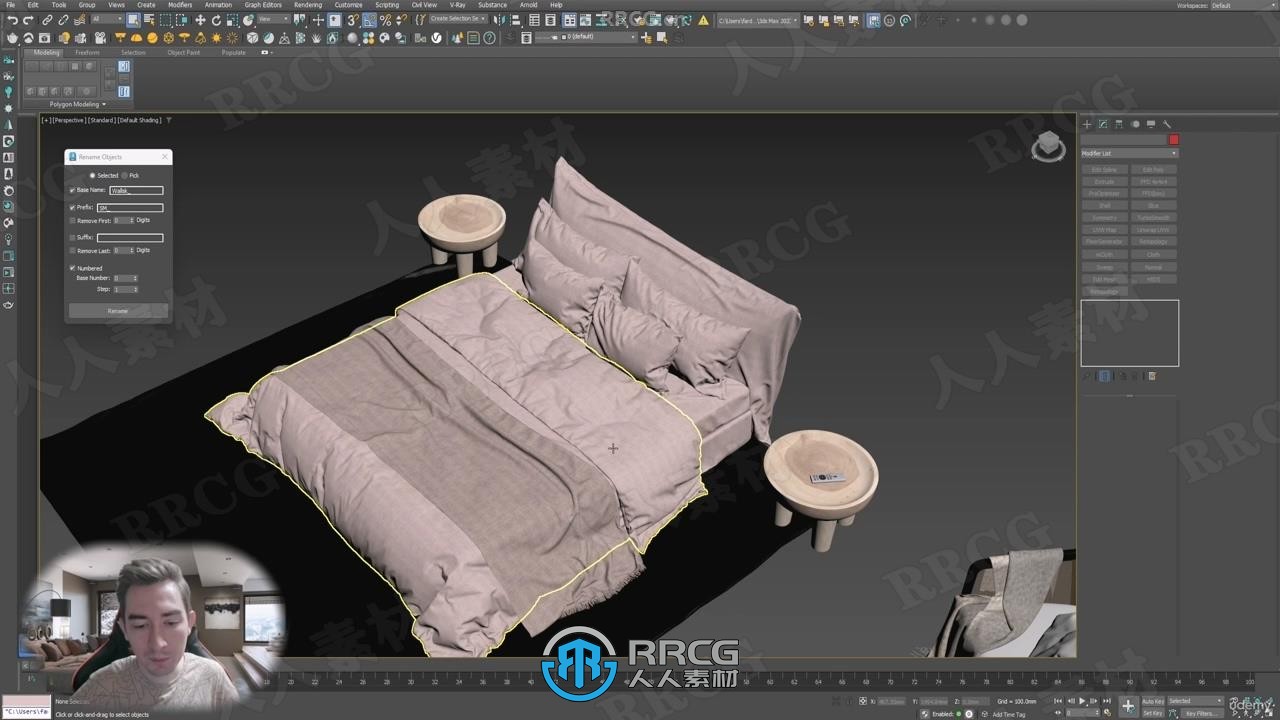
Task: Open the Select by Name tool
Action: click(x=149, y=20)
